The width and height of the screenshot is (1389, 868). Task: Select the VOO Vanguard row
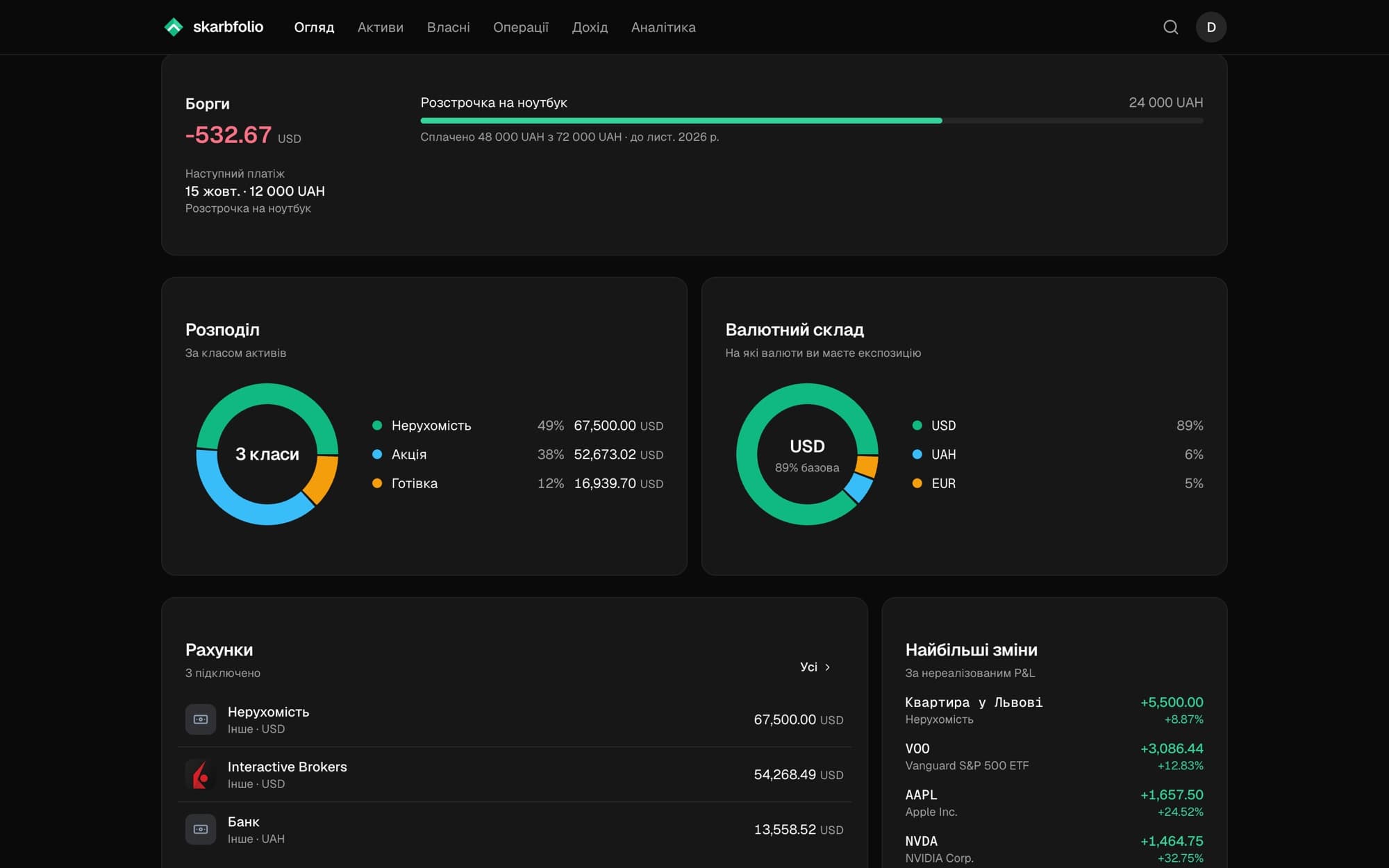pyautogui.click(x=1054, y=757)
